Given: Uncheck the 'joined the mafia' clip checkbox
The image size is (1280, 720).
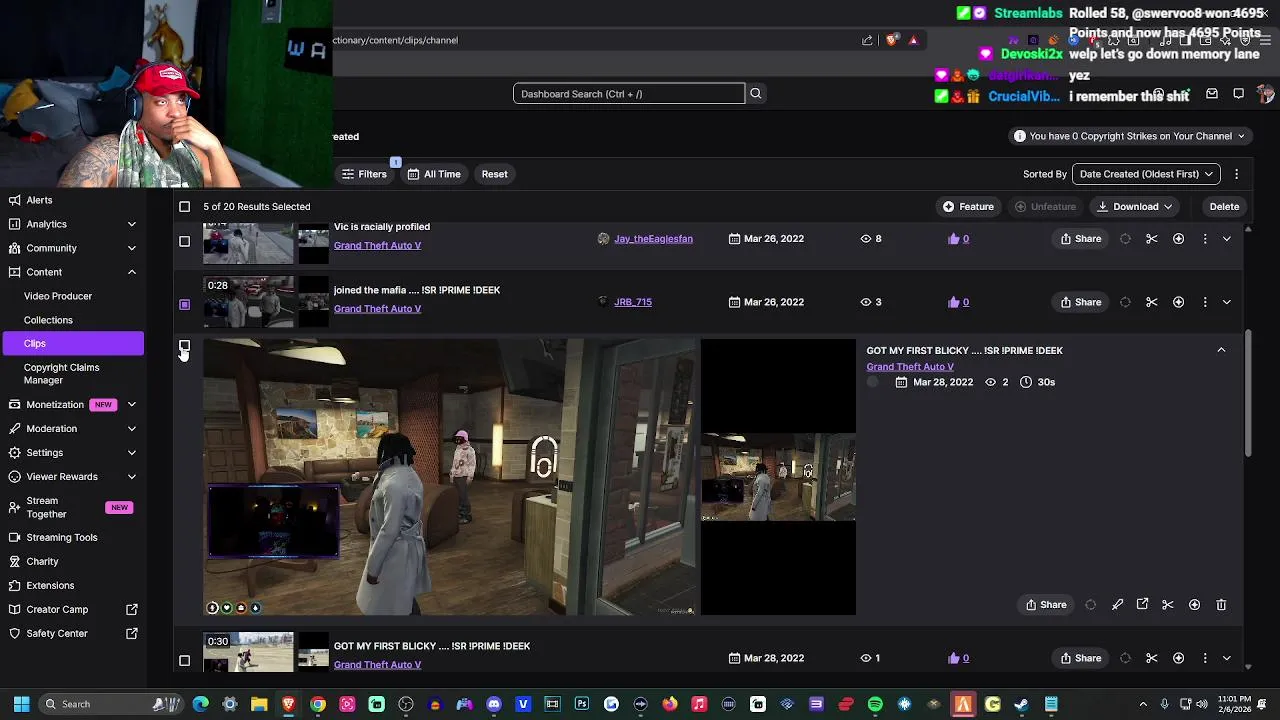Looking at the screenshot, I should coord(184,304).
